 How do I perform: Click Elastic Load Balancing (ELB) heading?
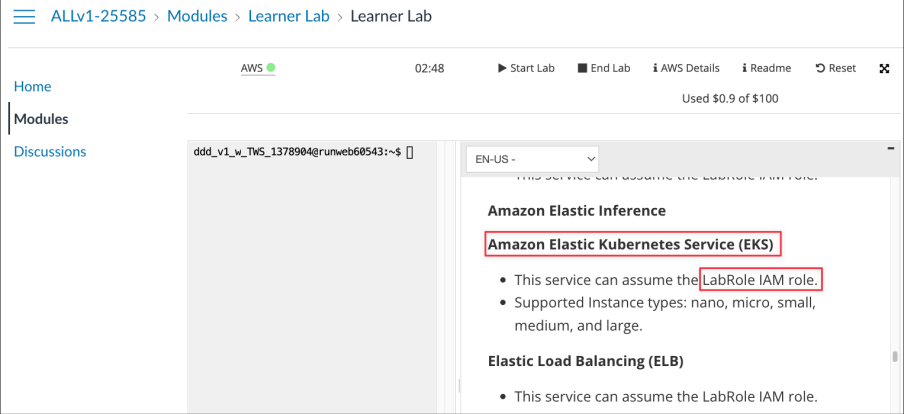586,362
